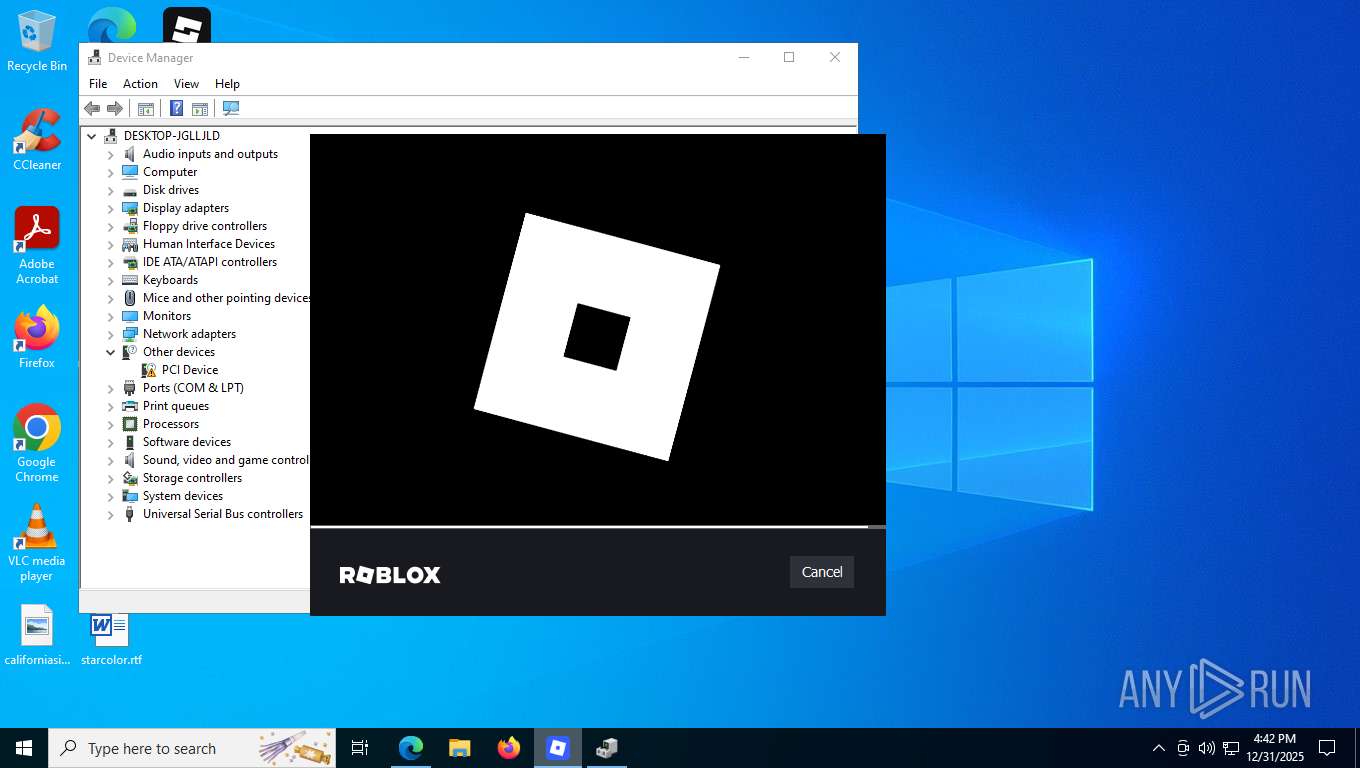This screenshot has width=1360, height=768.
Task: Show hidden icons tray chevron
Action: coord(1158,748)
